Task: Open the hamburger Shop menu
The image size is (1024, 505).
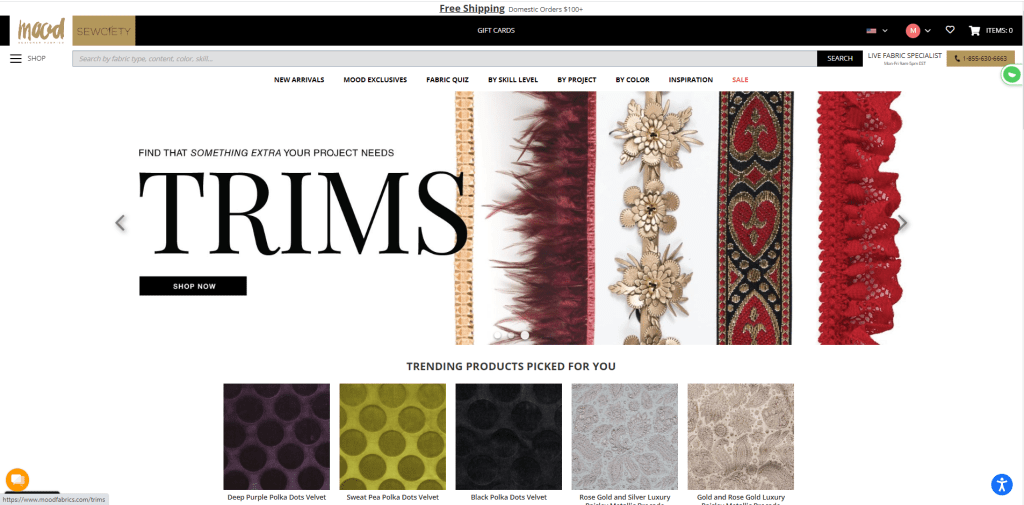Action: [x=17, y=58]
